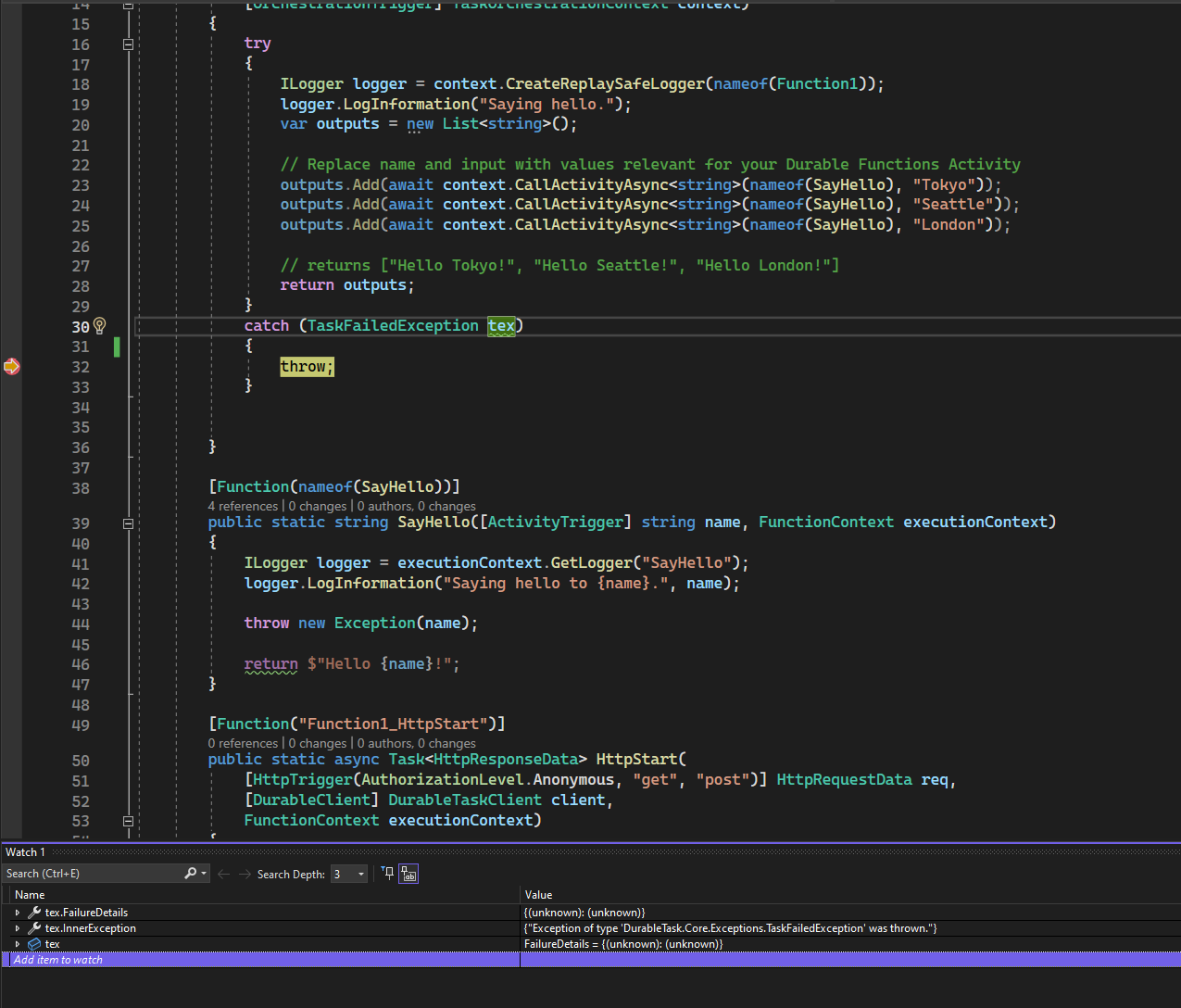Viewport: 1181px width, 1008px height.
Task: Click the search back arrow in Watch panel
Action: pyautogui.click(x=222, y=873)
